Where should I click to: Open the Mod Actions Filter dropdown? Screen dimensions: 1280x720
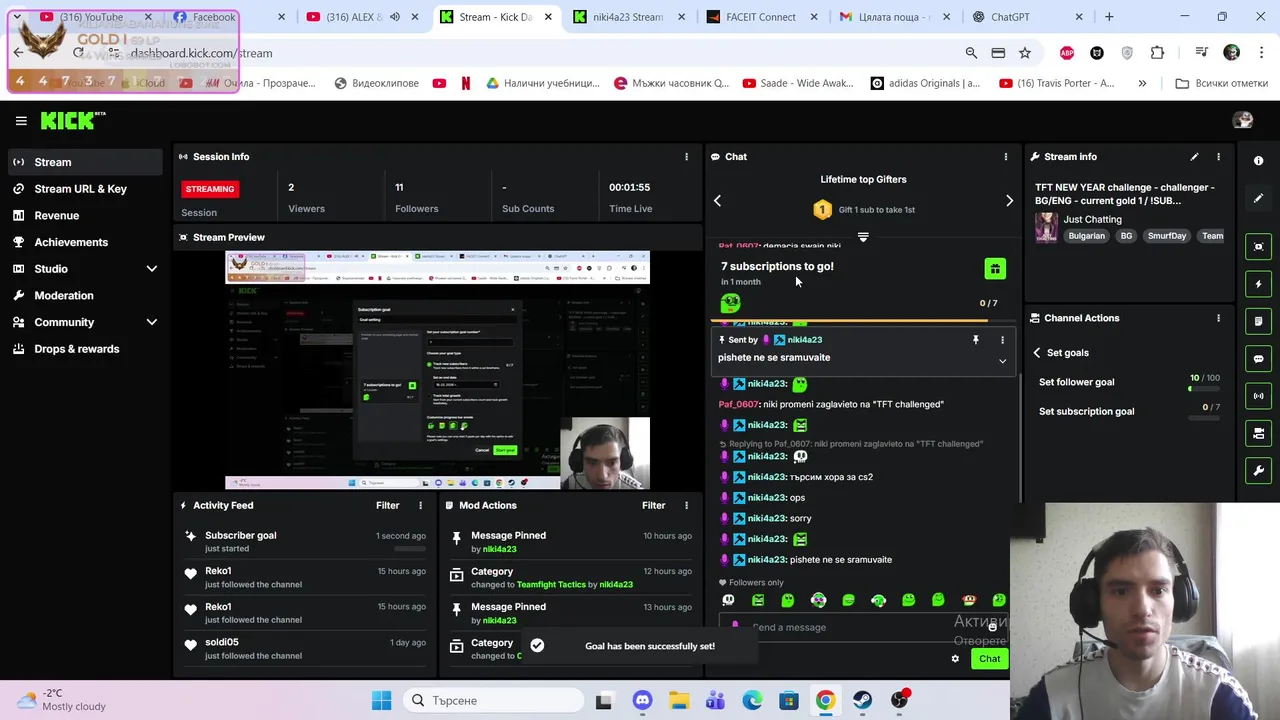(653, 506)
